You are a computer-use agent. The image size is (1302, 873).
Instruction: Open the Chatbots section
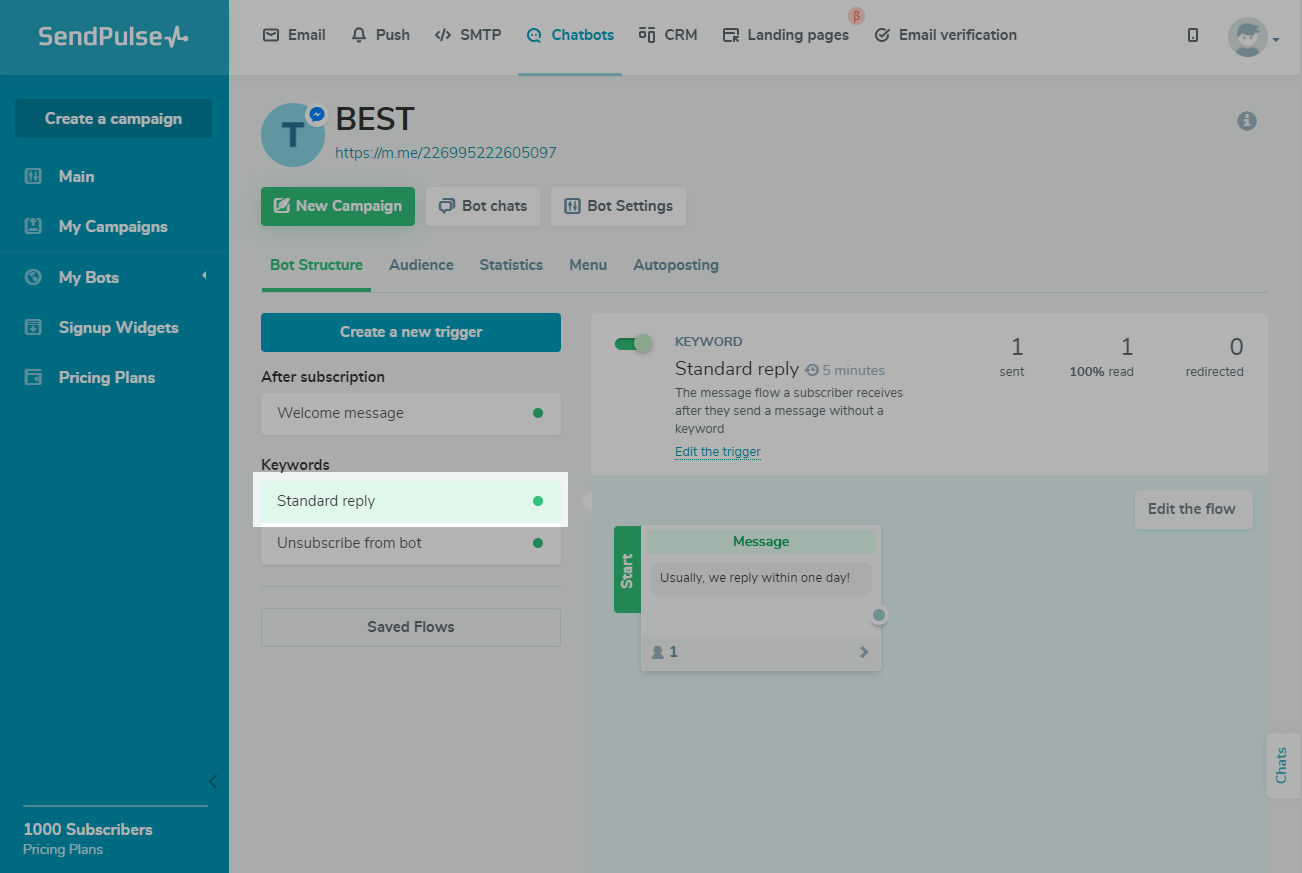[x=570, y=35]
